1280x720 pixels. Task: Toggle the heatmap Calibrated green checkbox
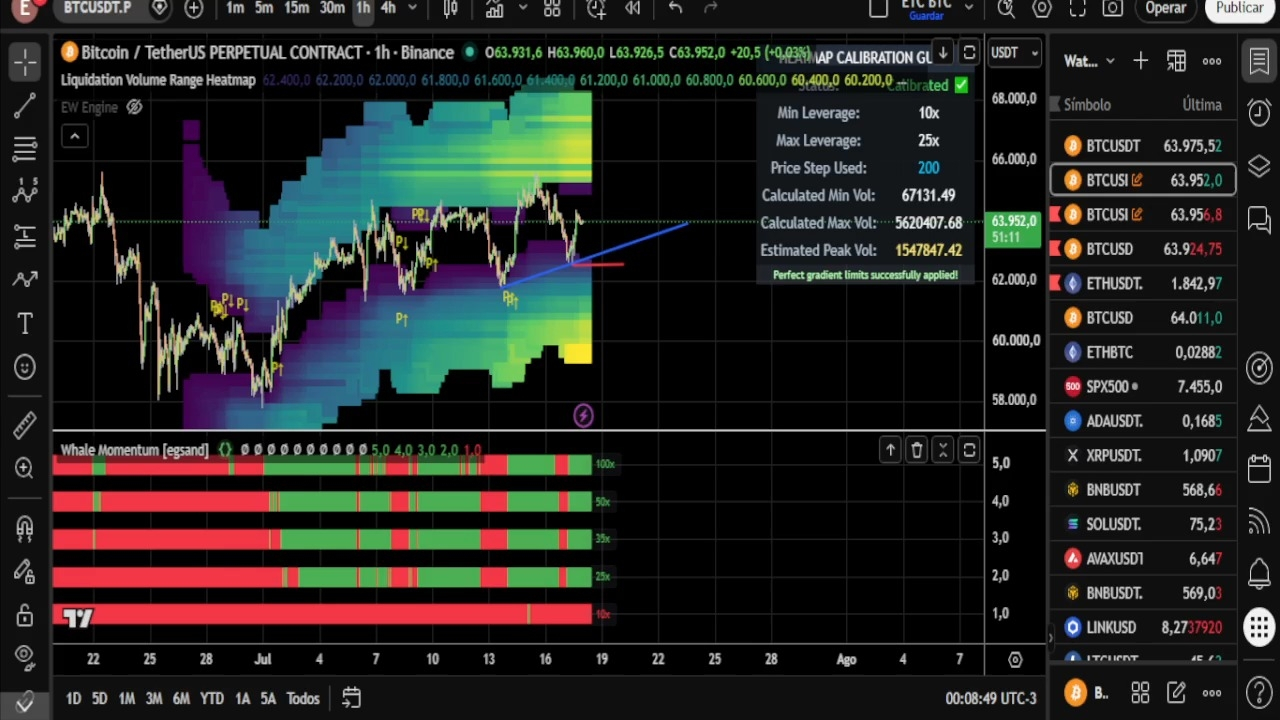961,85
